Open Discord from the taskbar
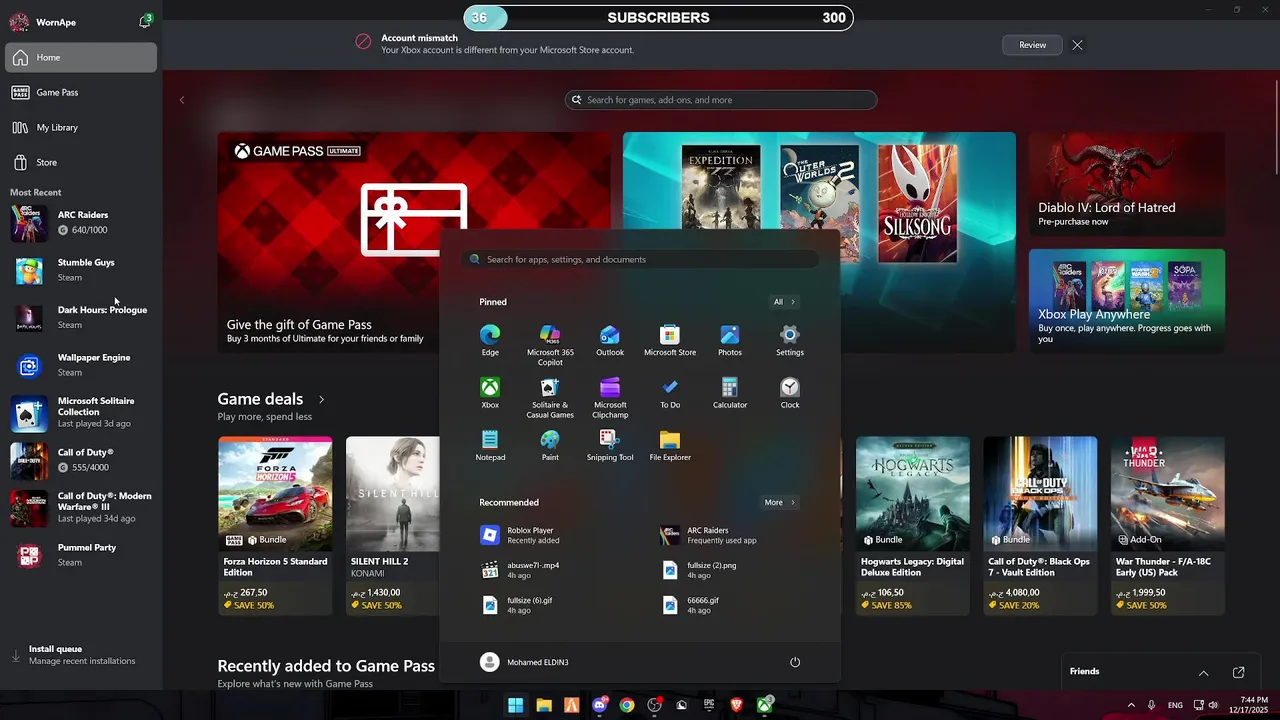The image size is (1280, 720). pyautogui.click(x=599, y=705)
